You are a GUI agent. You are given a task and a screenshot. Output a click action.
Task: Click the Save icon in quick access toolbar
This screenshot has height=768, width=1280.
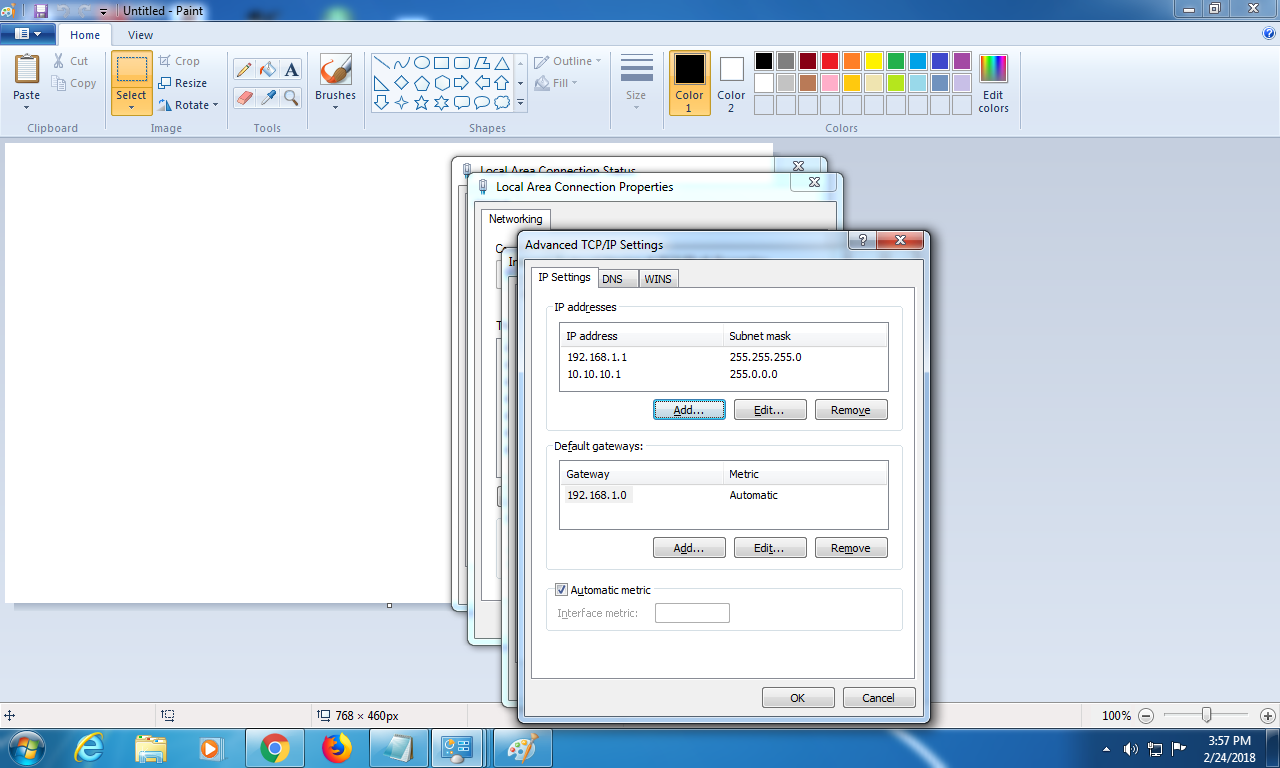[41, 10]
